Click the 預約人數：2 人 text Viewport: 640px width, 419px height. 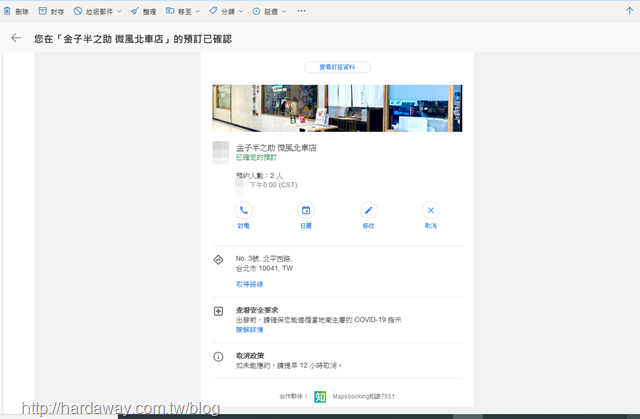point(259,175)
